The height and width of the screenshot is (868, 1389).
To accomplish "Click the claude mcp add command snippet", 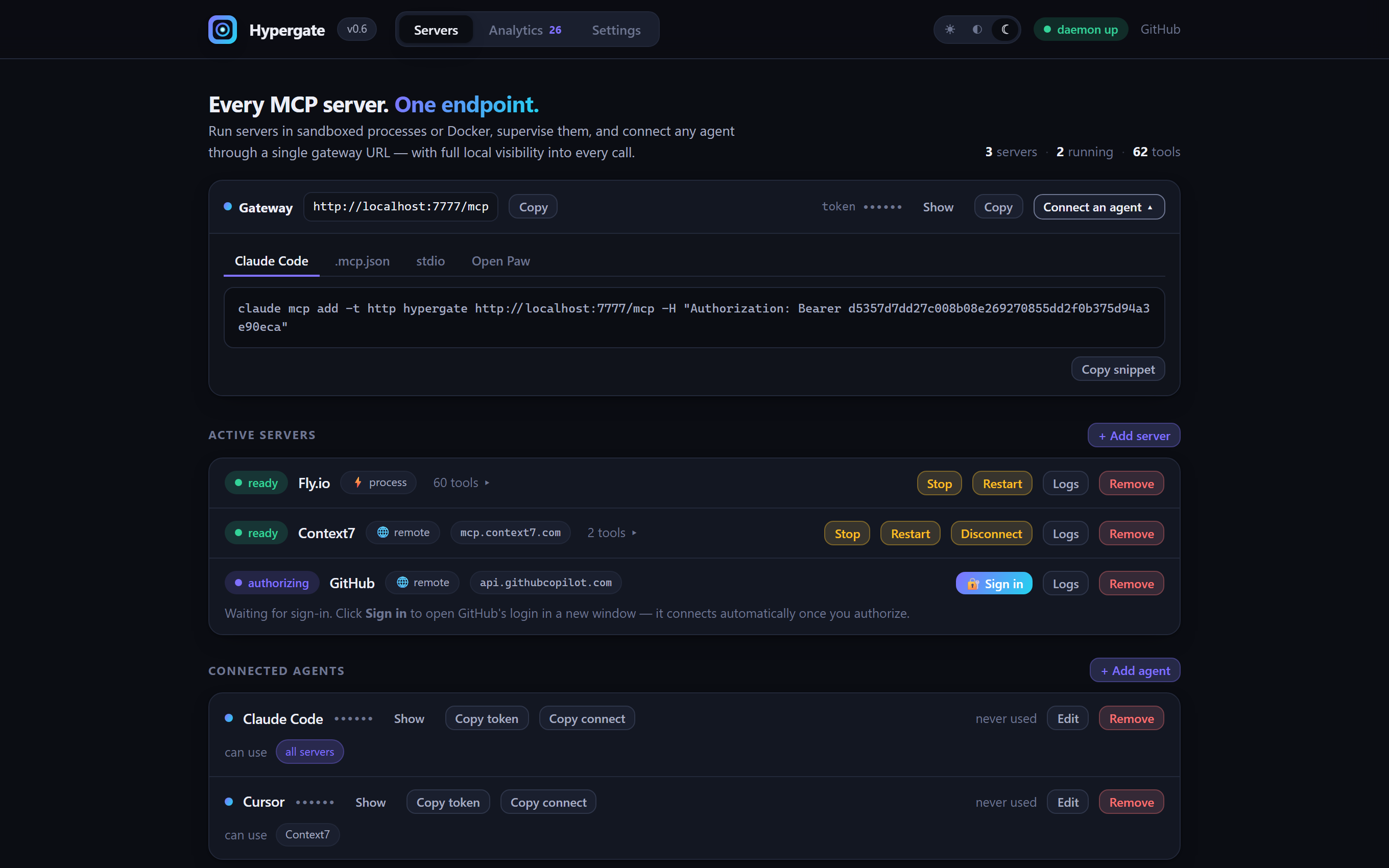I will (x=694, y=318).
